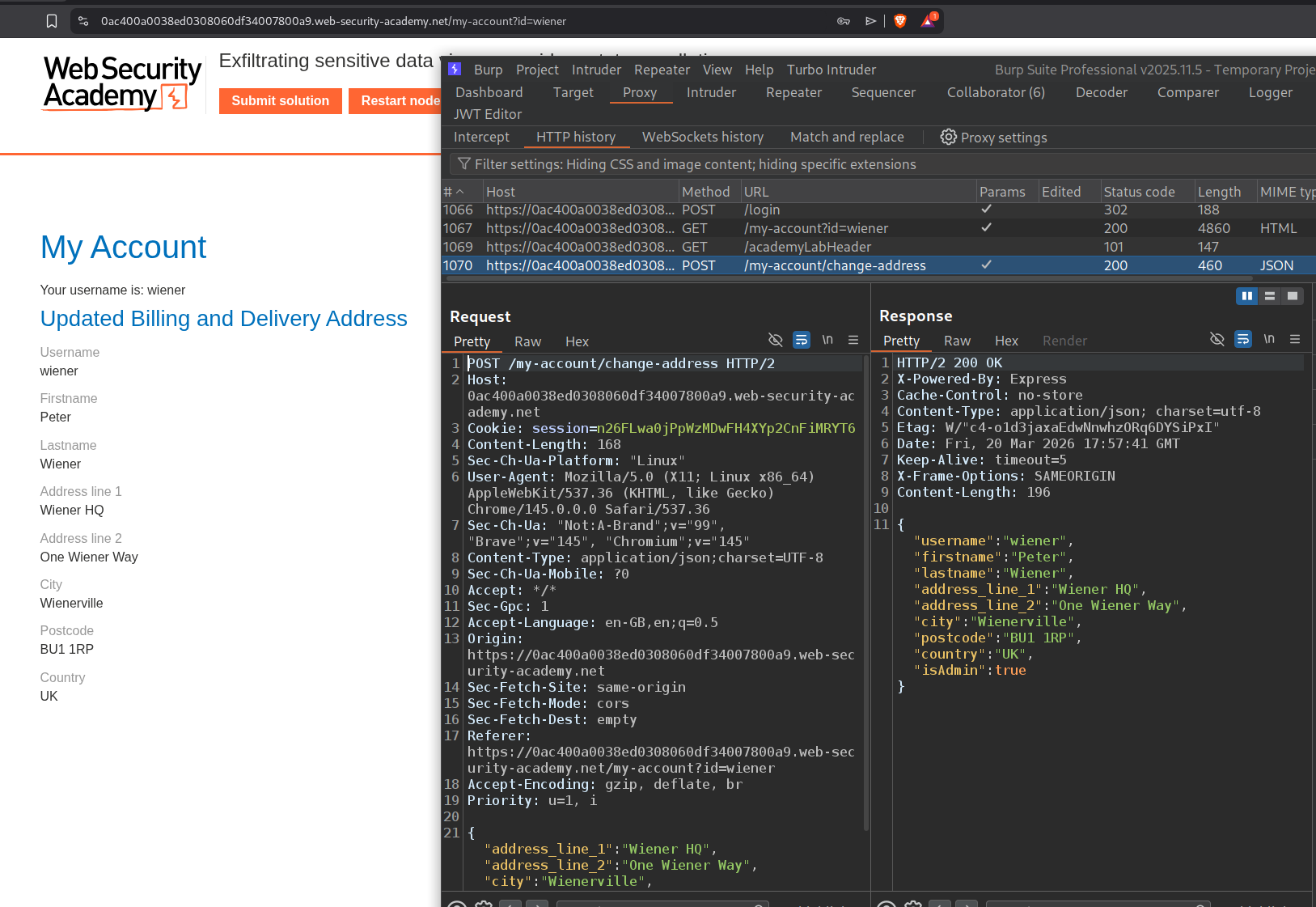Click the Brave Shields lion icon
1316x907 pixels.
pyautogui.click(x=899, y=21)
